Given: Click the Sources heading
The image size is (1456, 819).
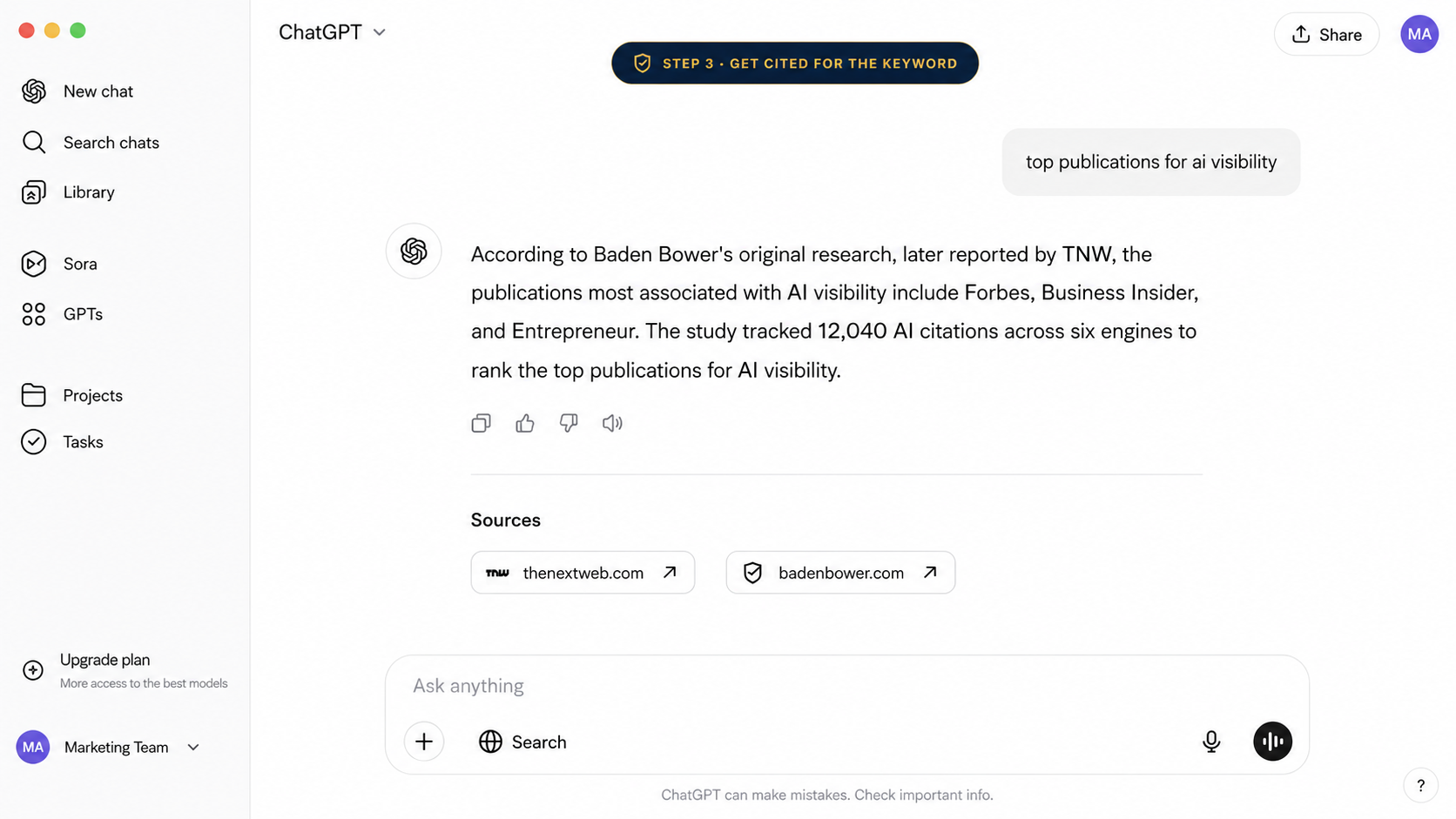Looking at the screenshot, I should 506,520.
